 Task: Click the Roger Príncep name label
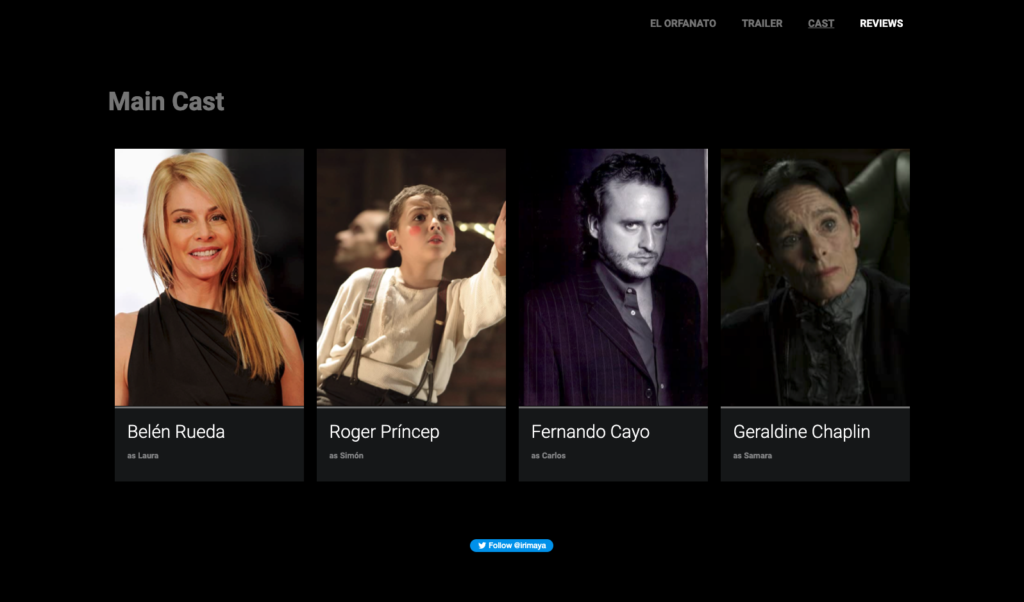point(384,432)
